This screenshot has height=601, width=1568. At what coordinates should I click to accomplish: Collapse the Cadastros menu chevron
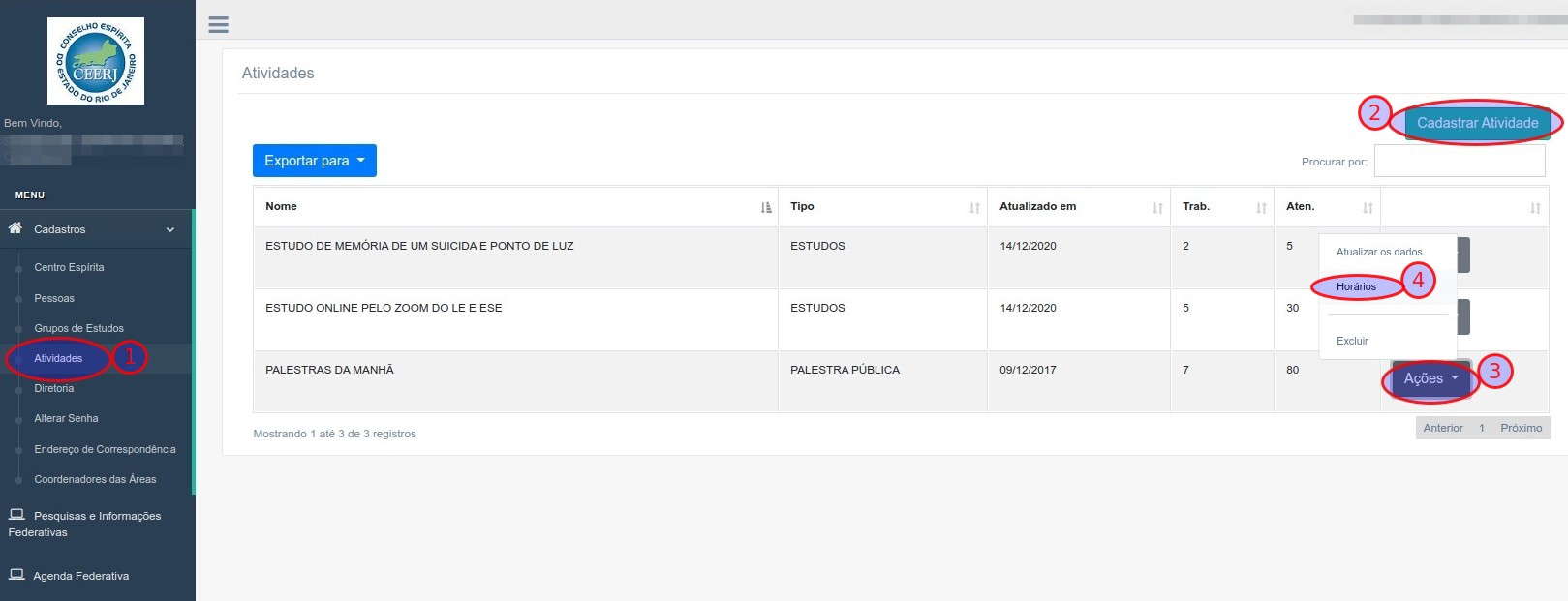(x=170, y=229)
